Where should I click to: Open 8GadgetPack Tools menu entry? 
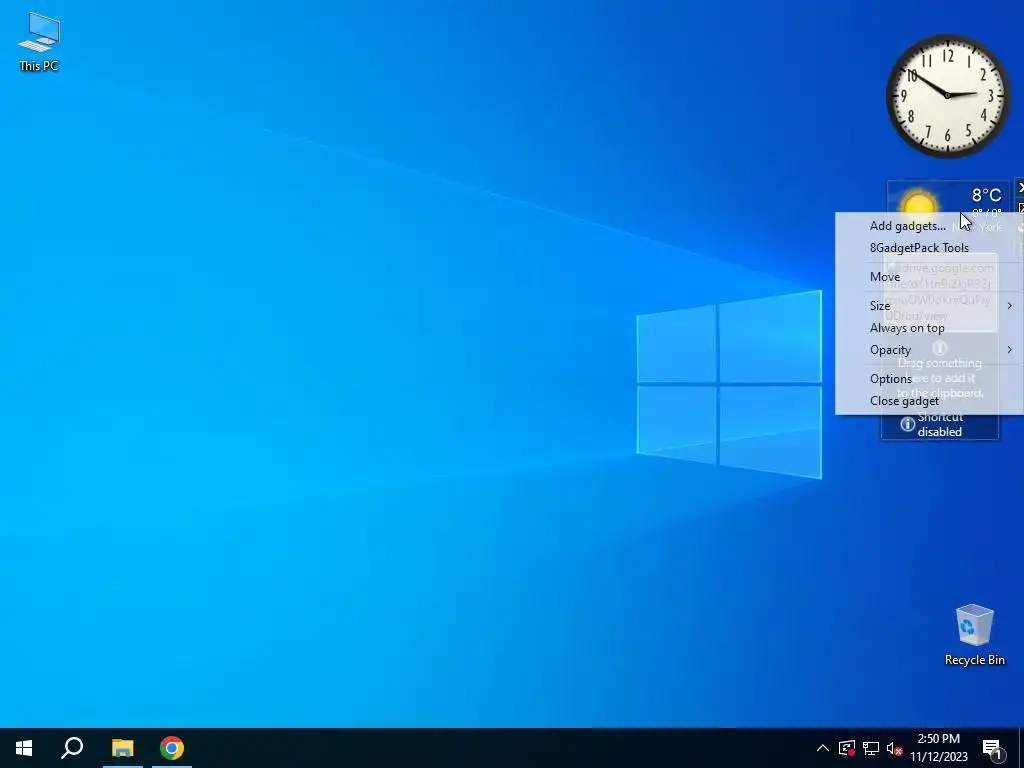[929, 248]
